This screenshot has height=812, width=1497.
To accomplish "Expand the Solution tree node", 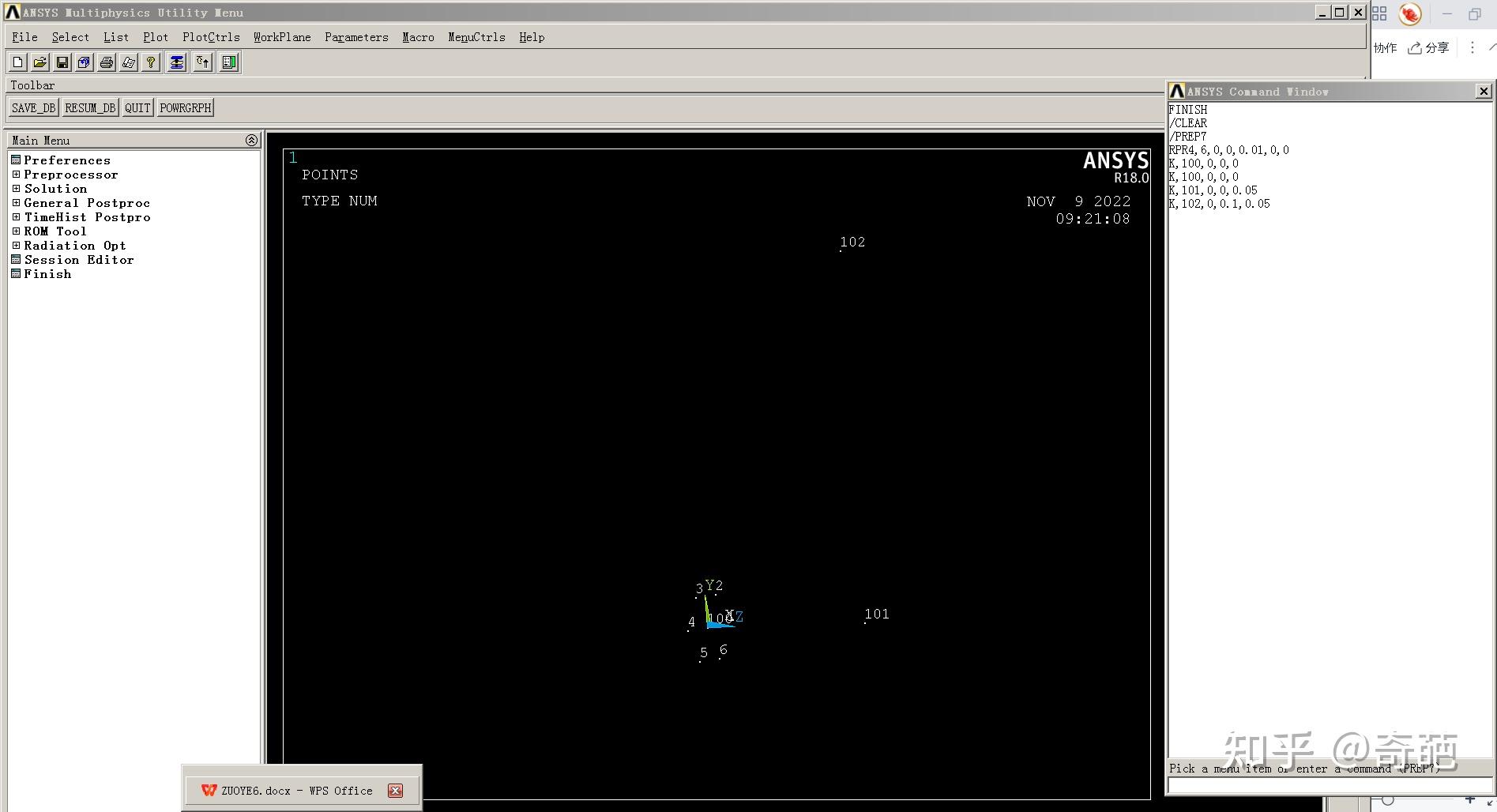I will pos(16,189).
